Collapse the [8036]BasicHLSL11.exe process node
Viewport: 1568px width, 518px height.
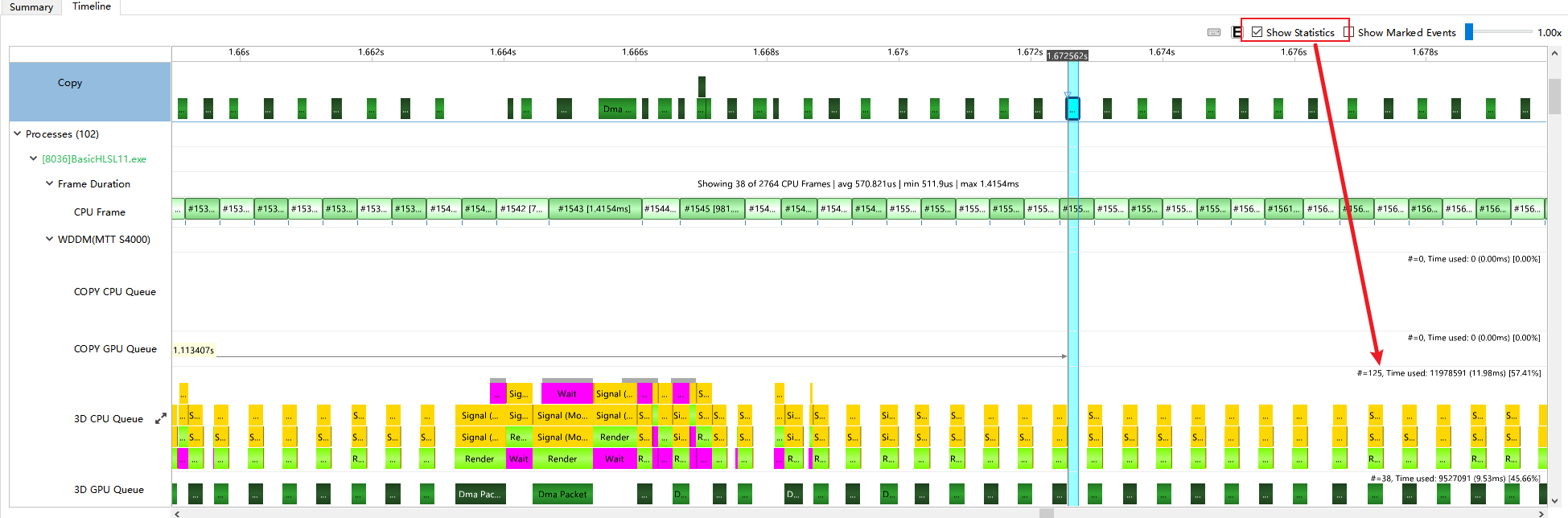tap(33, 158)
